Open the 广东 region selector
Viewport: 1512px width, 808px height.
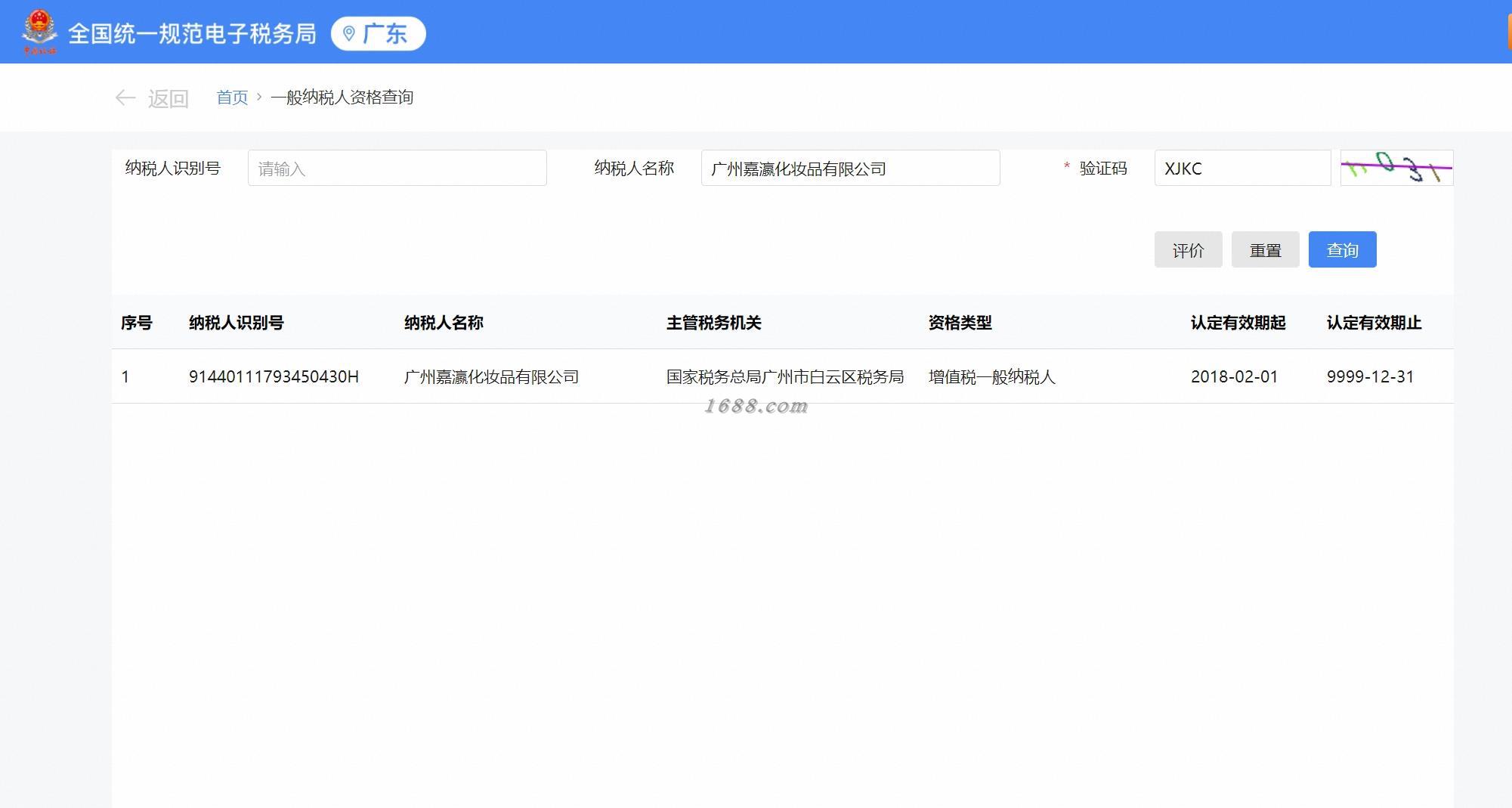tap(378, 33)
